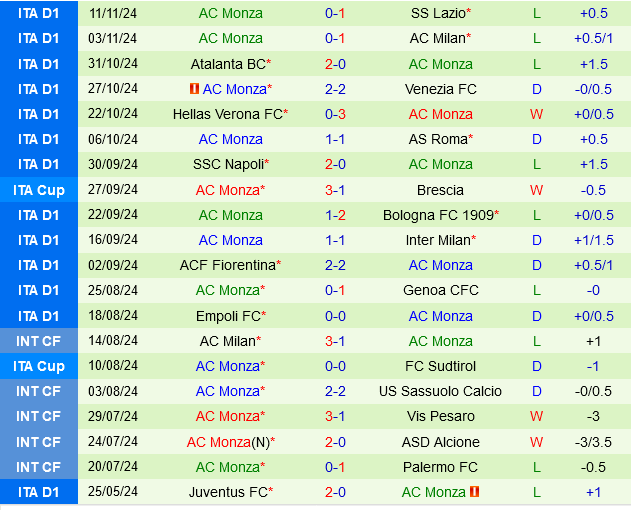
Task: Click the Empoli FC team name
Action: [228, 316]
